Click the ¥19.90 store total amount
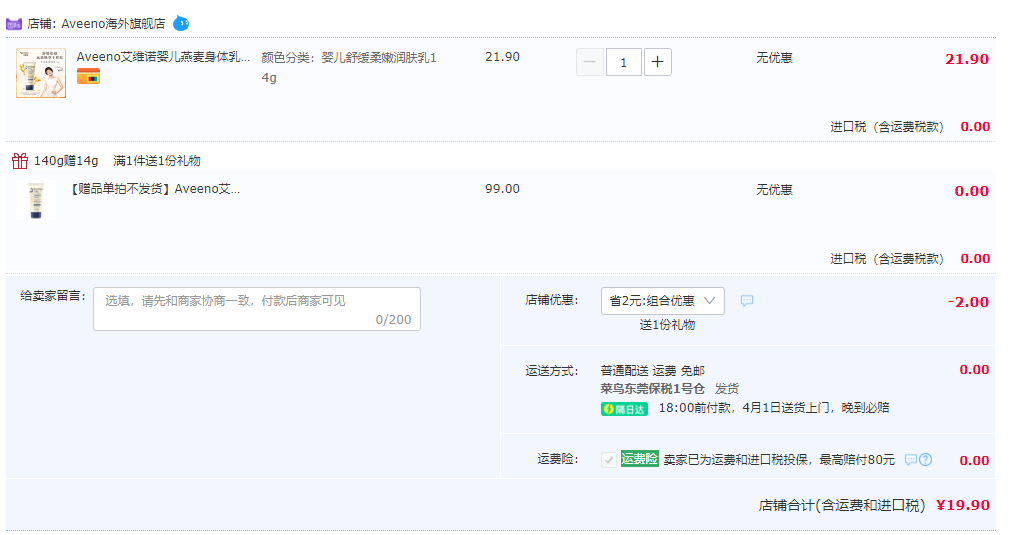The image size is (1015, 535). pyautogui.click(x=963, y=505)
